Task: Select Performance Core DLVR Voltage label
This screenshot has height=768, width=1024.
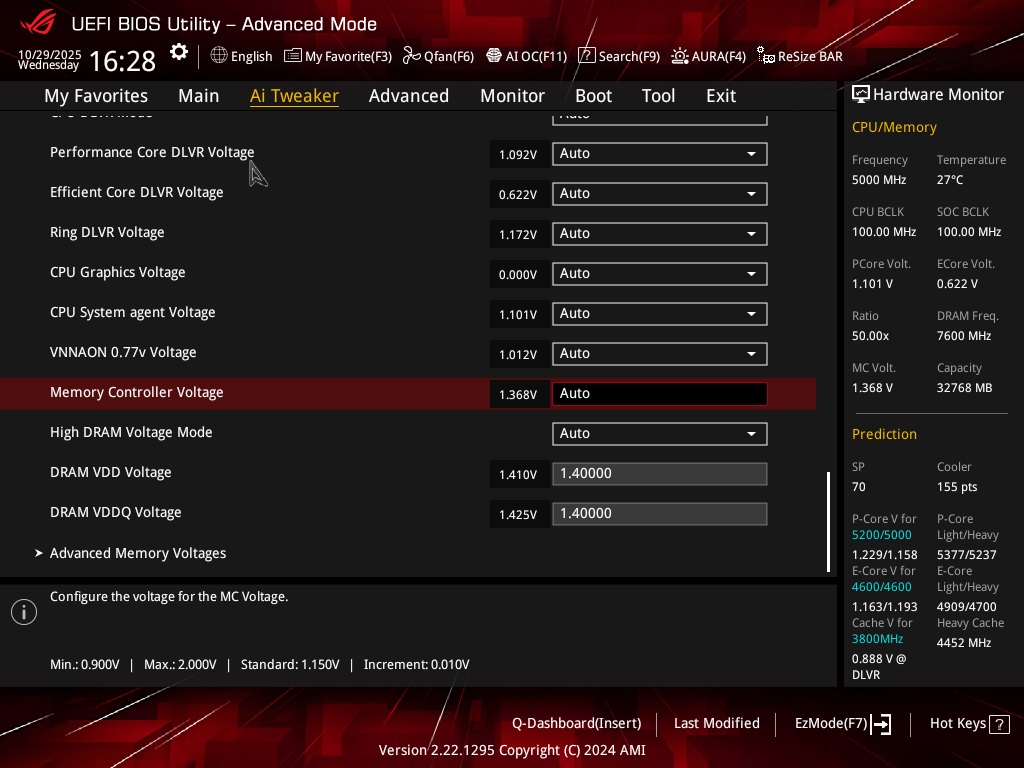Action: [152, 152]
